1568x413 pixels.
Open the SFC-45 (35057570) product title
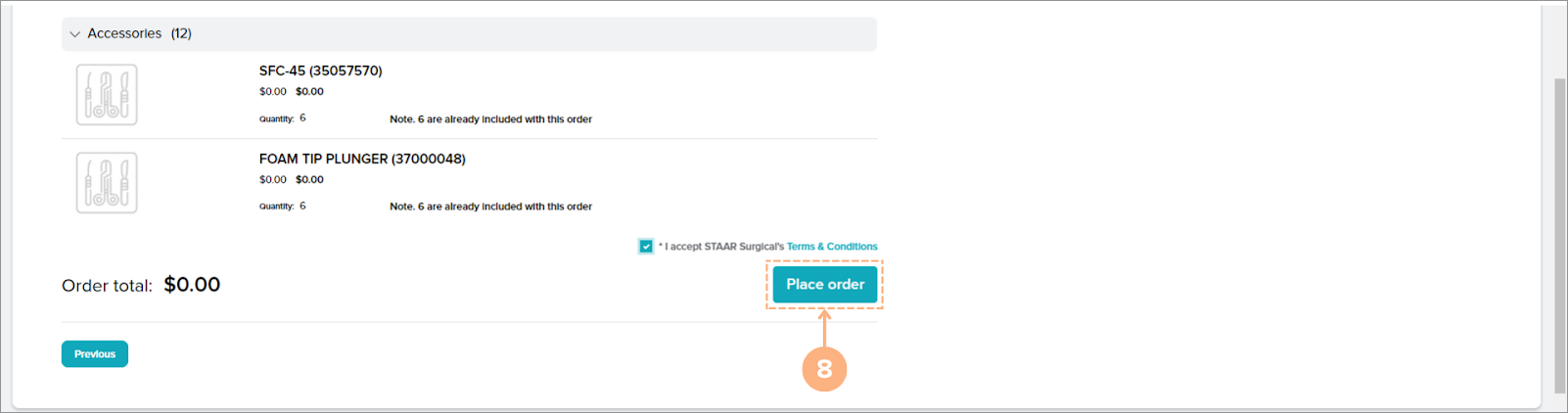pos(320,70)
